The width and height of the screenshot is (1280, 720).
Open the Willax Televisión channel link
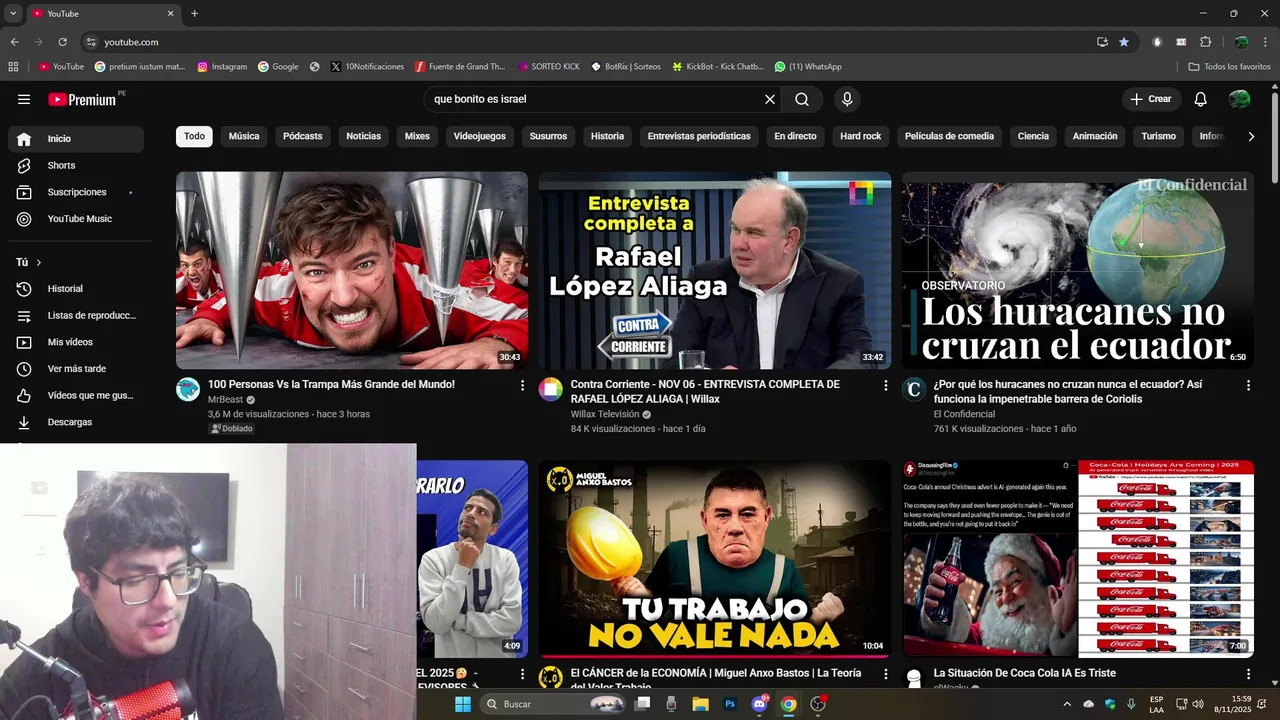605,414
